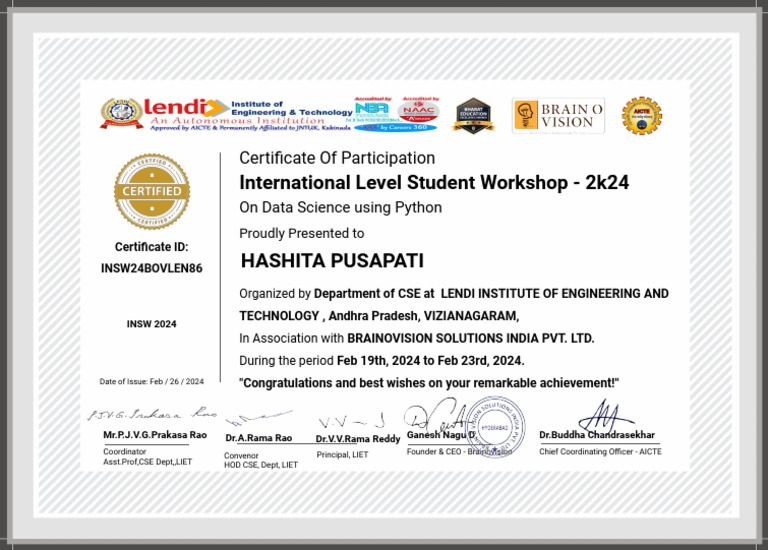Click the name 'Dr.V.V.Rama Reddy'

(x=358, y=439)
